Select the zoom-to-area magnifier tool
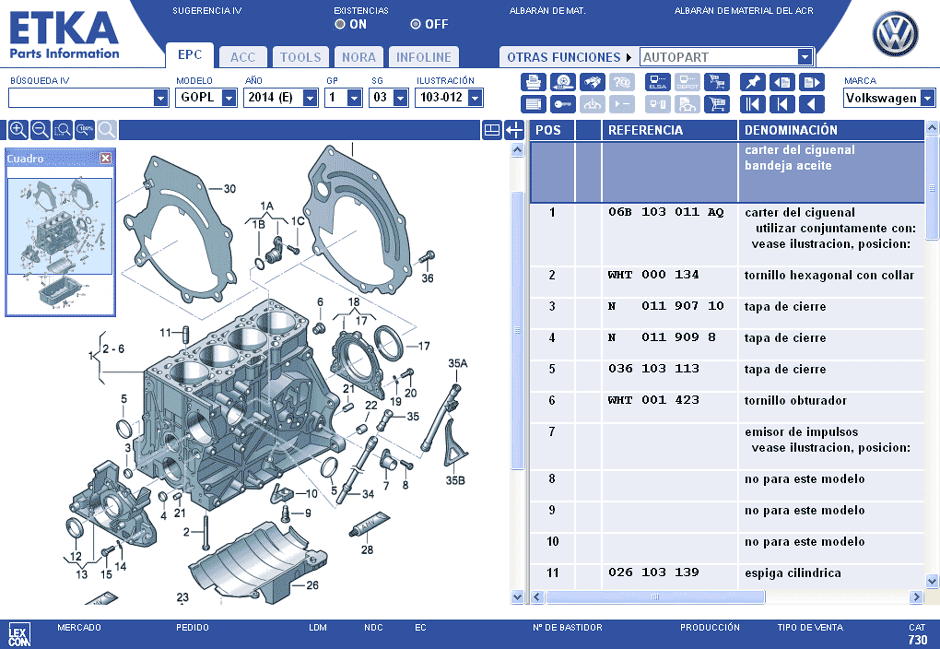This screenshot has height=649, width=940. (62, 129)
